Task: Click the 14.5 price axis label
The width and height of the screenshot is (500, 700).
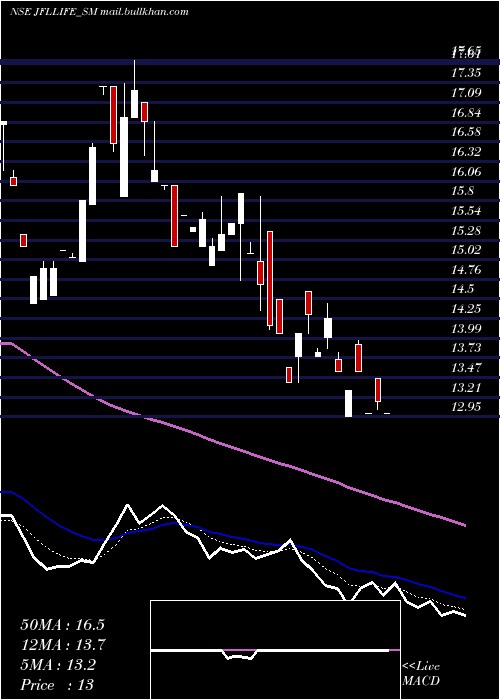Action: (462, 289)
